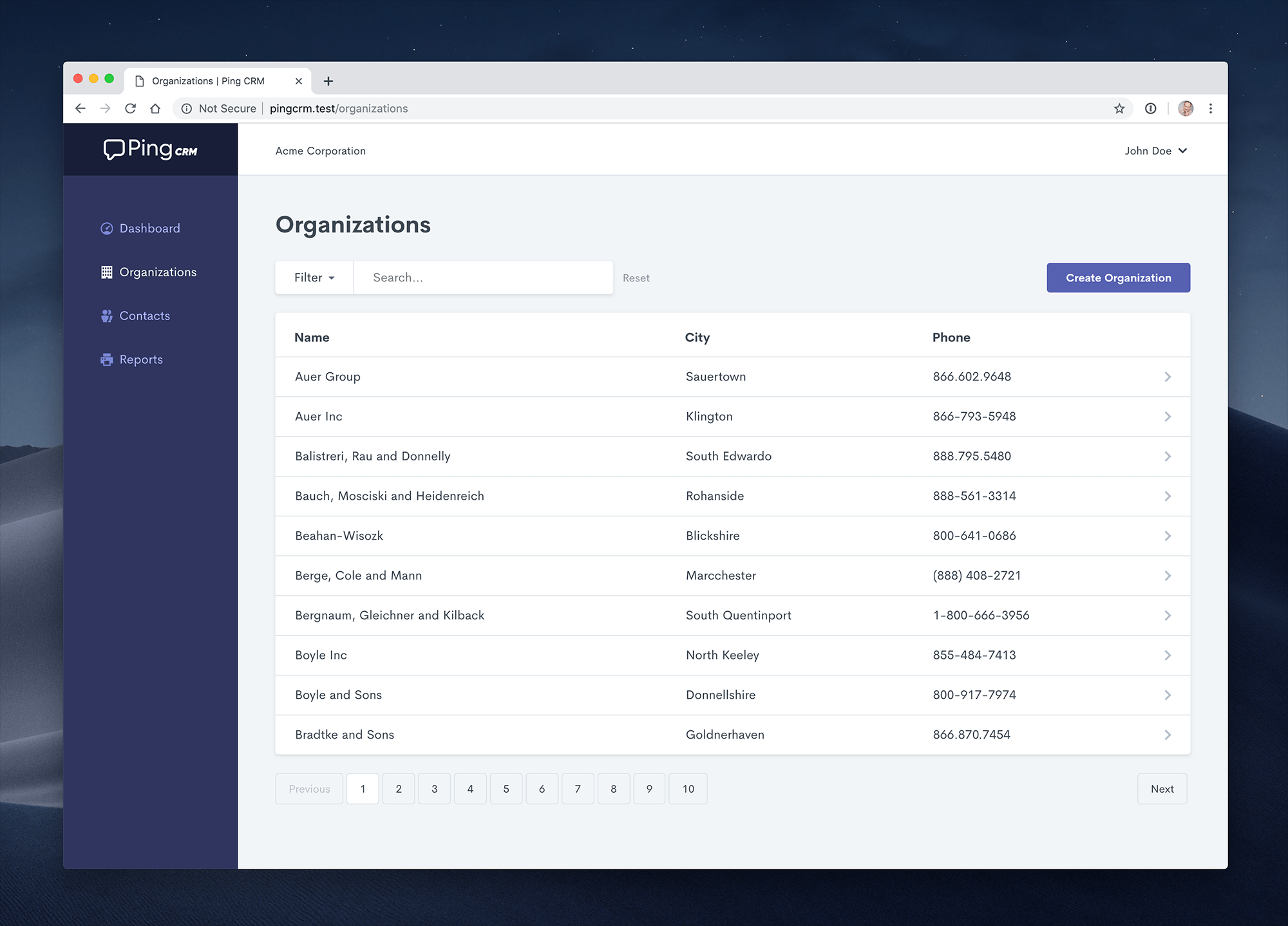Expand the John Doe user menu
Viewport: 1288px width, 926px height.
pos(1156,151)
